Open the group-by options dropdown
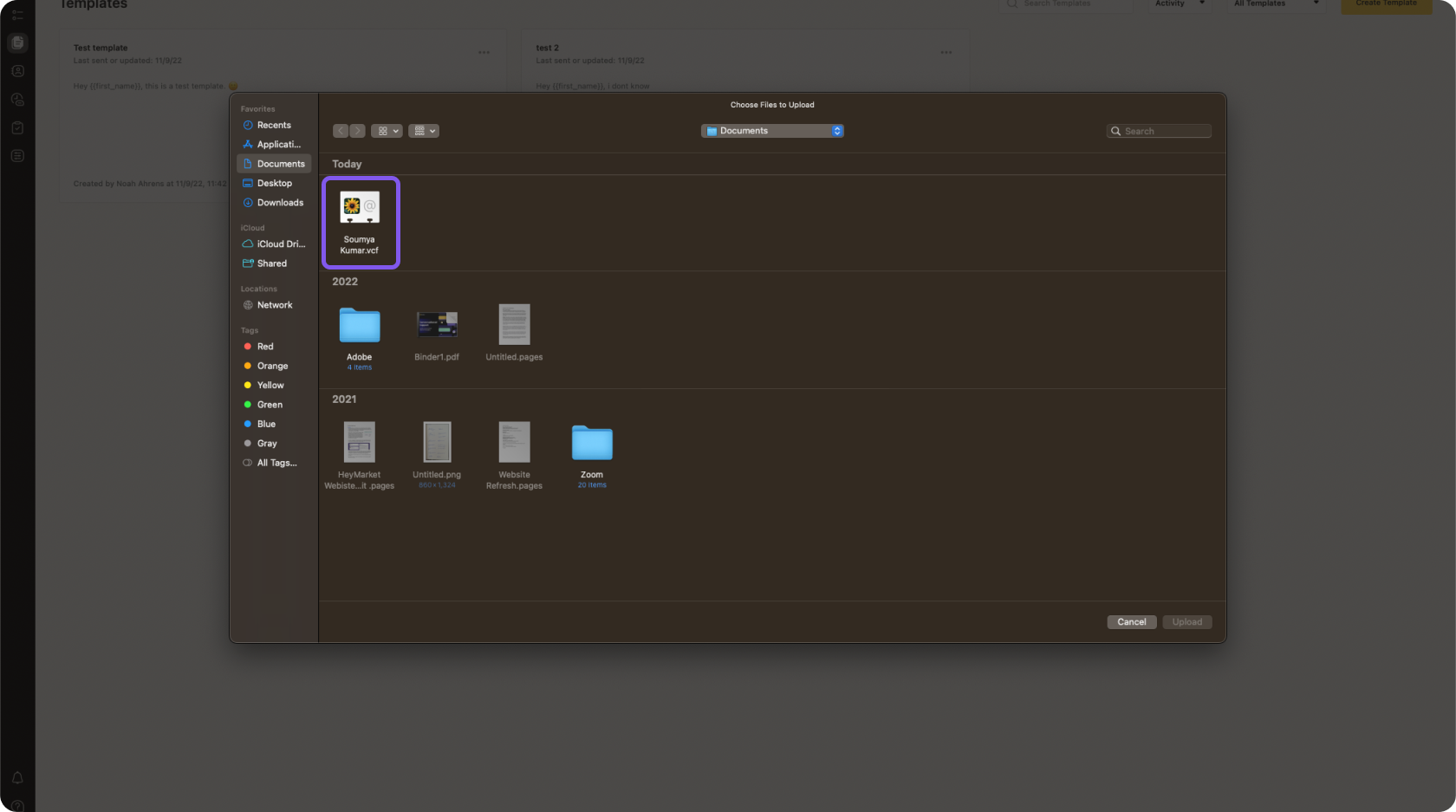The width and height of the screenshot is (1456, 812). (x=424, y=131)
